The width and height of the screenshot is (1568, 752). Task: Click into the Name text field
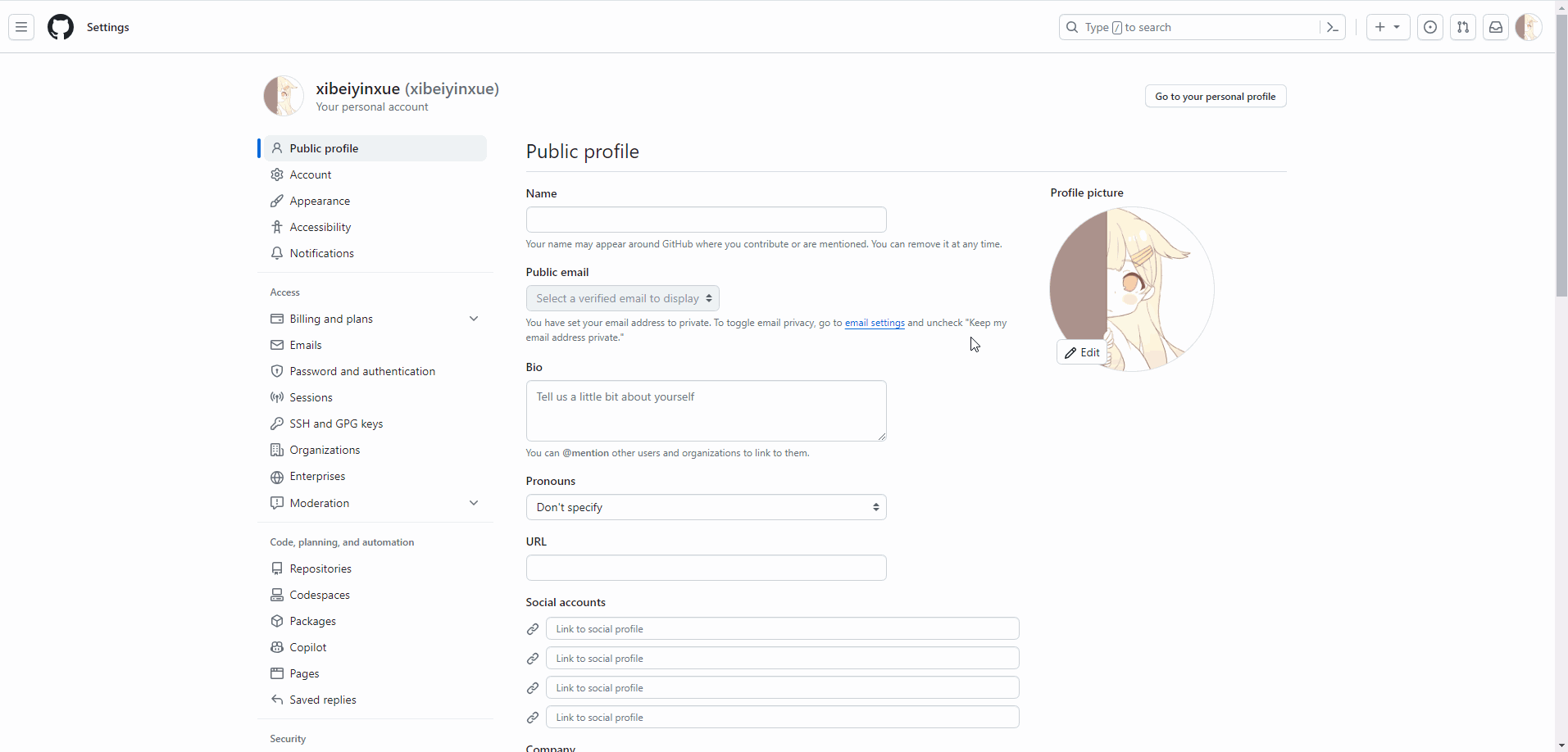pos(706,220)
